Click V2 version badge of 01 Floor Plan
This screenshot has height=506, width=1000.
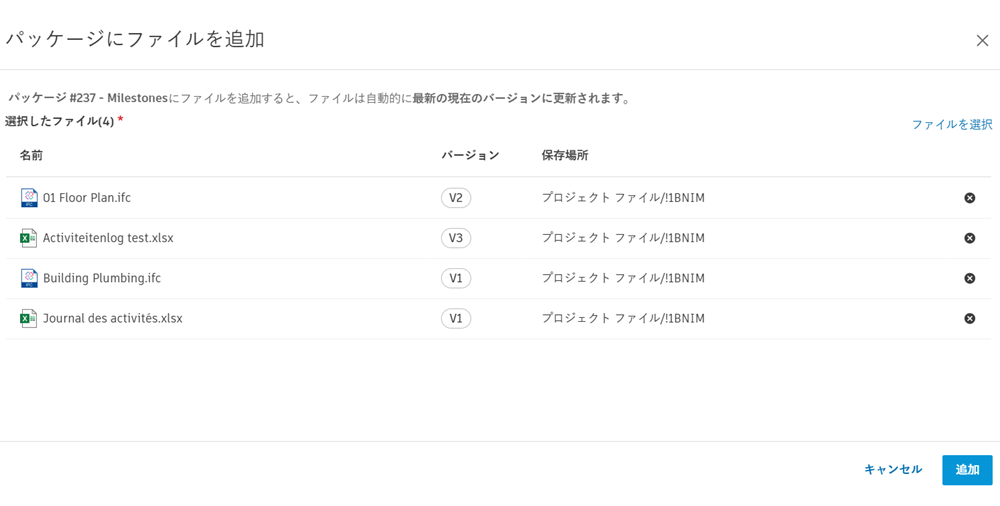pos(456,198)
